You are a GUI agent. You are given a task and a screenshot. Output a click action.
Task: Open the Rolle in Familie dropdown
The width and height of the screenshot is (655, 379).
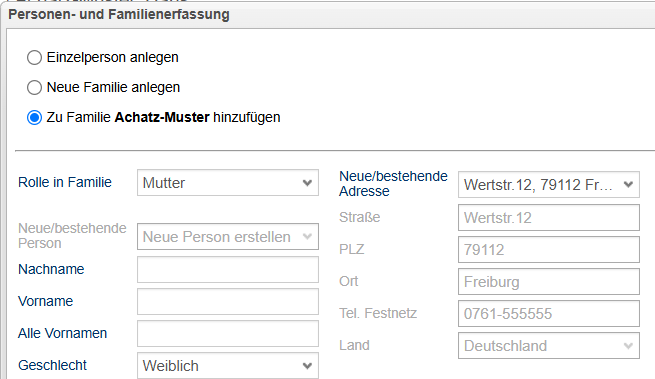pos(228,183)
